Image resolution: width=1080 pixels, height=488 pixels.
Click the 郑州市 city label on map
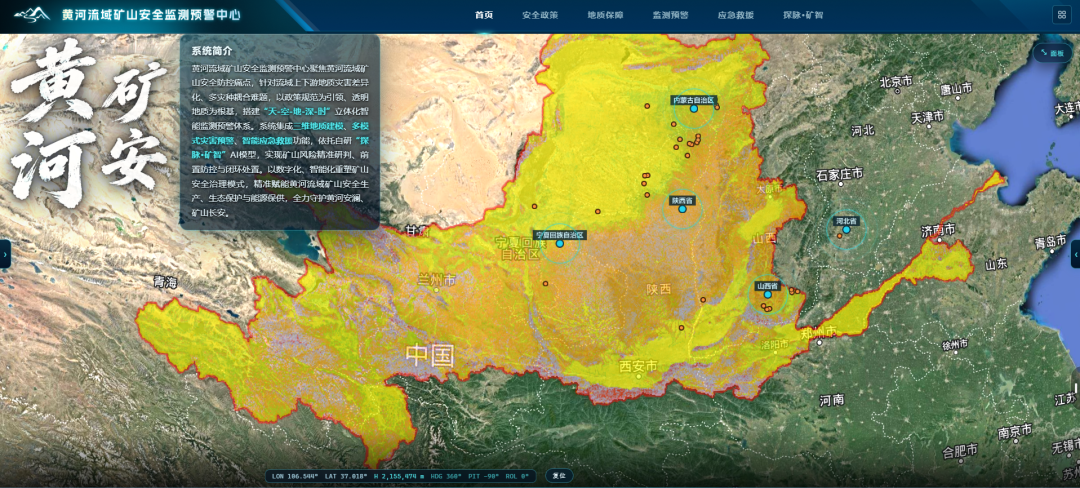coord(818,332)
